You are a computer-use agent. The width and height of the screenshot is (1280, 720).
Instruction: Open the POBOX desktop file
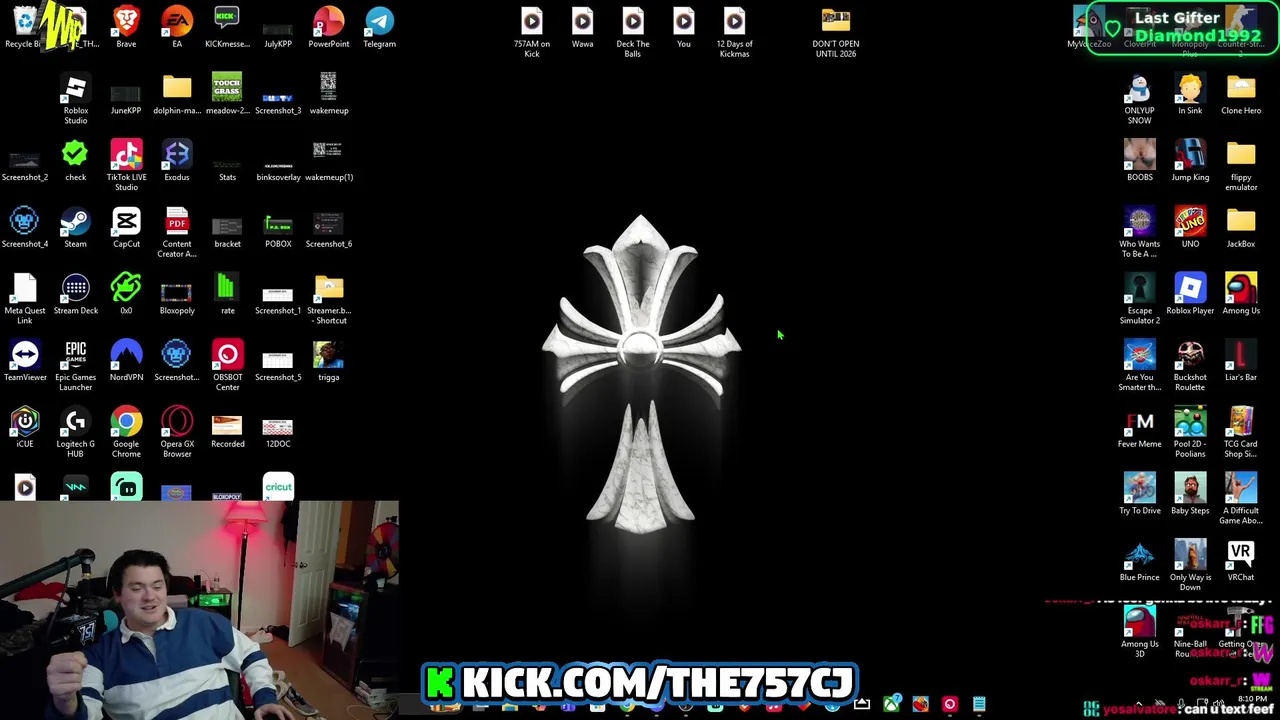click(x=278, y=230)
